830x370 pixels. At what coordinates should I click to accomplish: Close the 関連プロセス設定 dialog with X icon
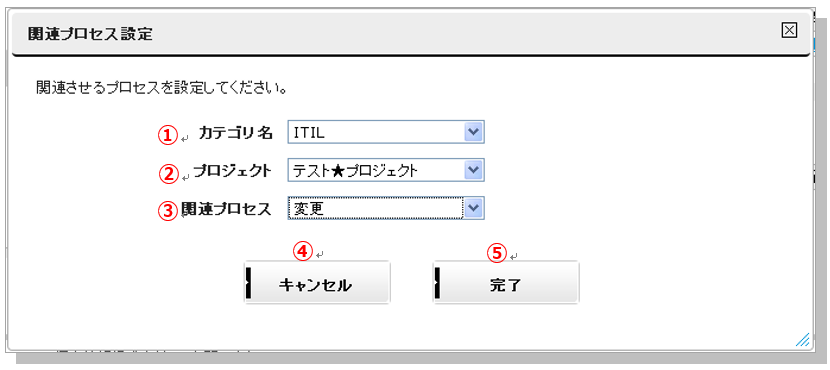[789, 31]
